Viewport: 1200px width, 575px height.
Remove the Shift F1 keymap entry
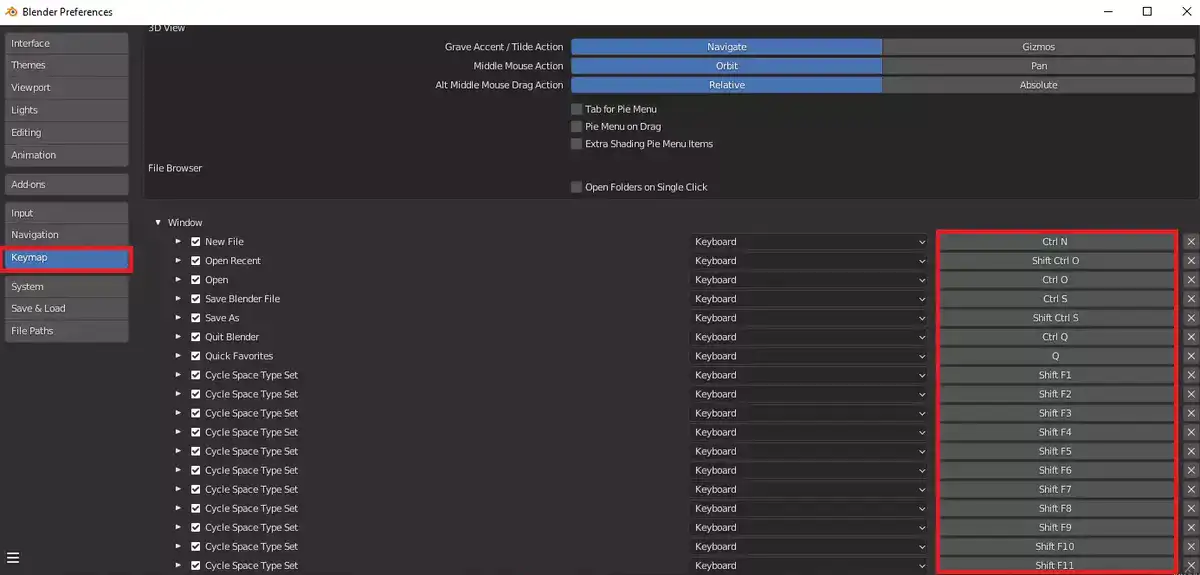(1190, 375)
